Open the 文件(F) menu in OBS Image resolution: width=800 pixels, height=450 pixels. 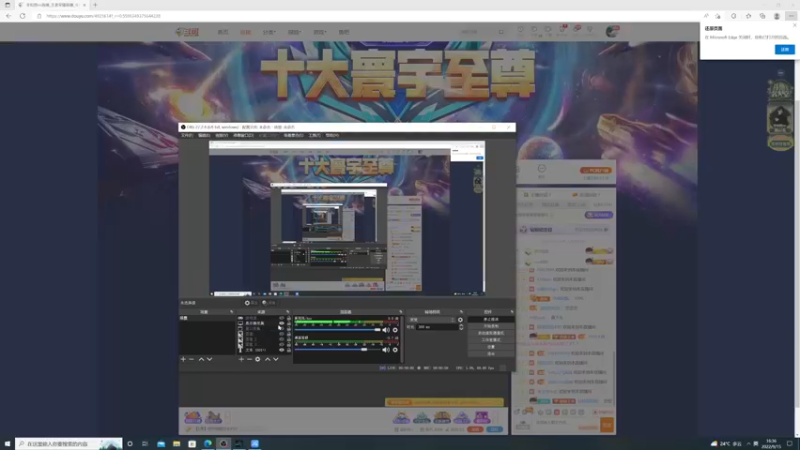(x=187, y=135)
